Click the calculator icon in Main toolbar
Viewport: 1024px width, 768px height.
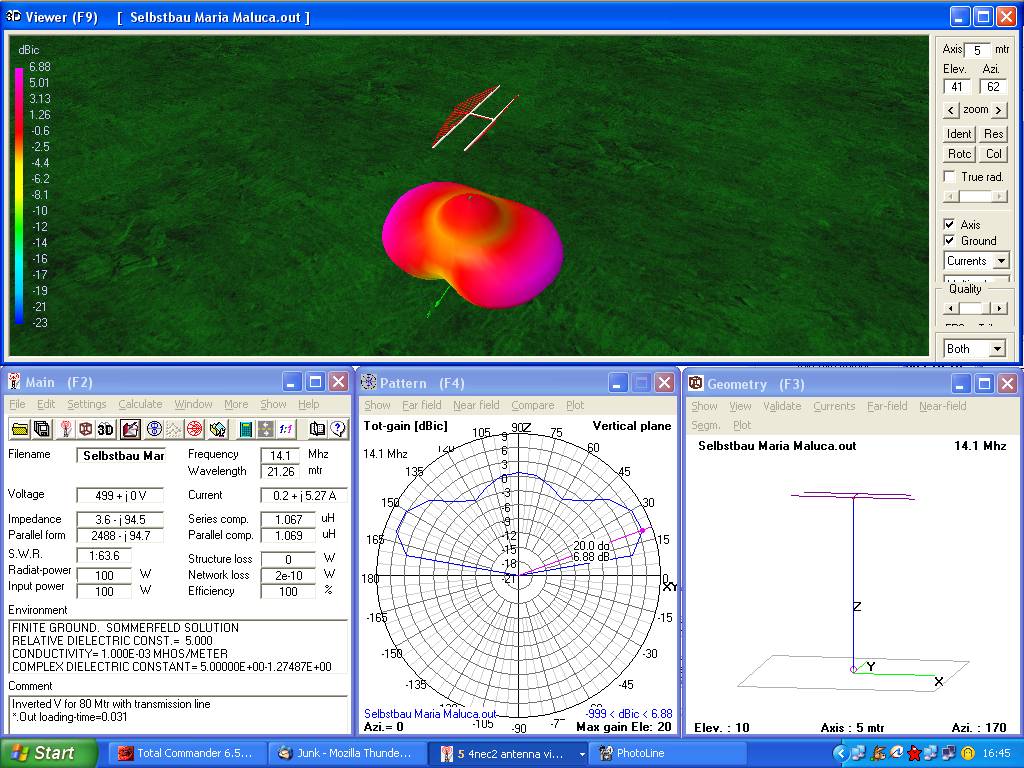point(245,429)
